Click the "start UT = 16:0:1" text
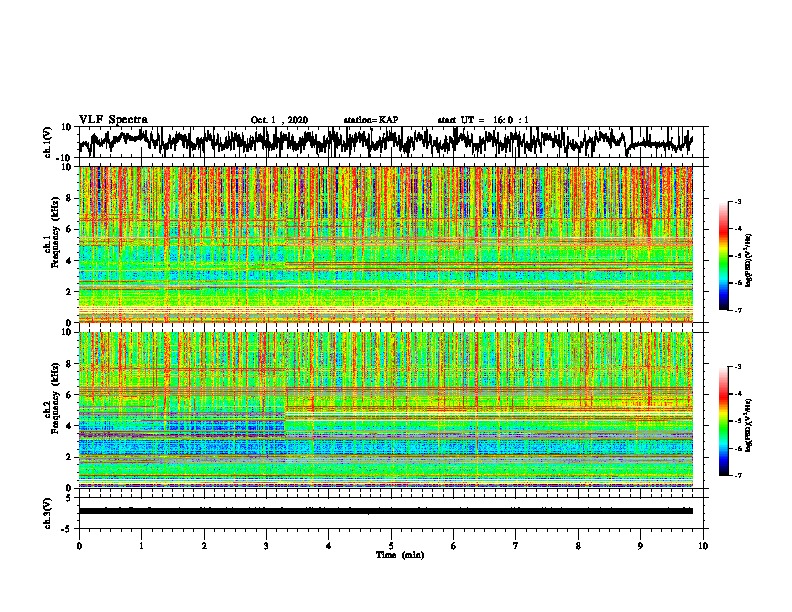This screenshot has width=792, height=612. tap(483, 120)
